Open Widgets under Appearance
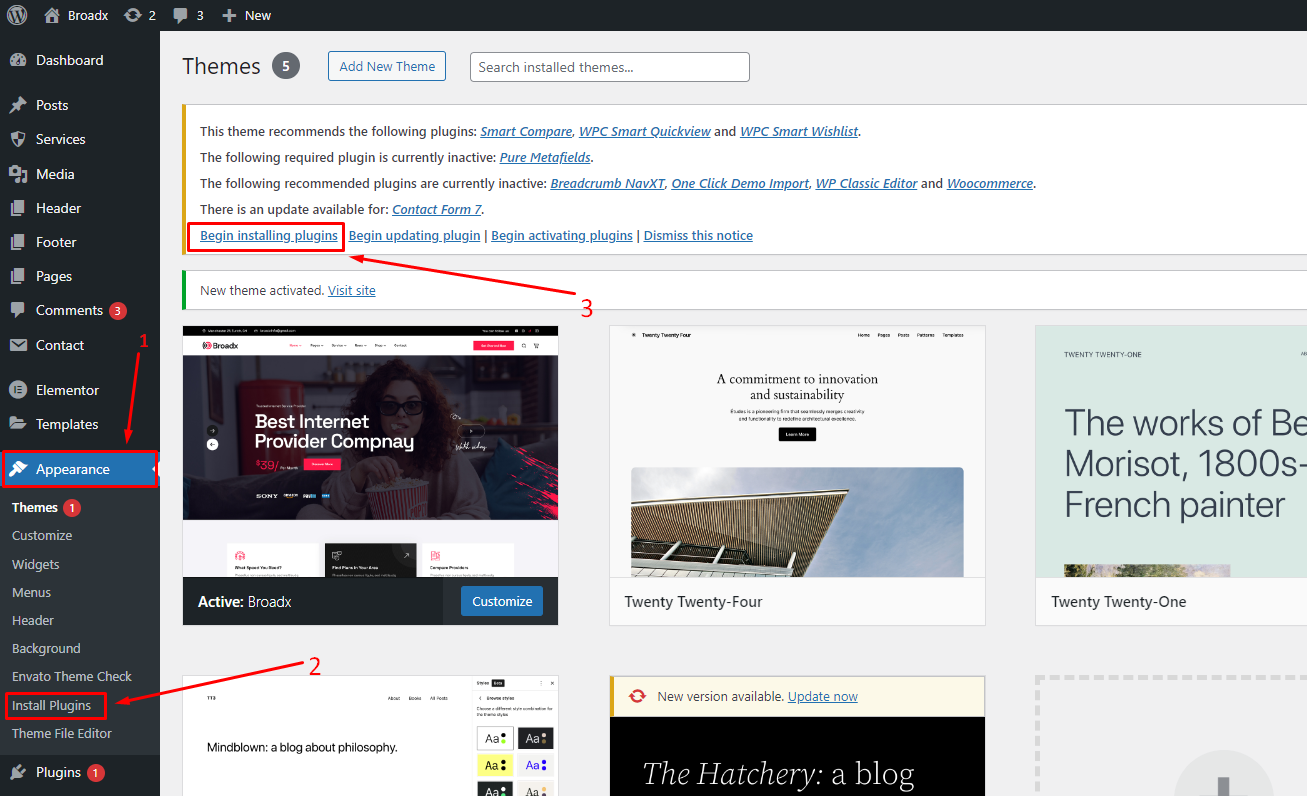 pyautogui.click(x=36, y=564)
